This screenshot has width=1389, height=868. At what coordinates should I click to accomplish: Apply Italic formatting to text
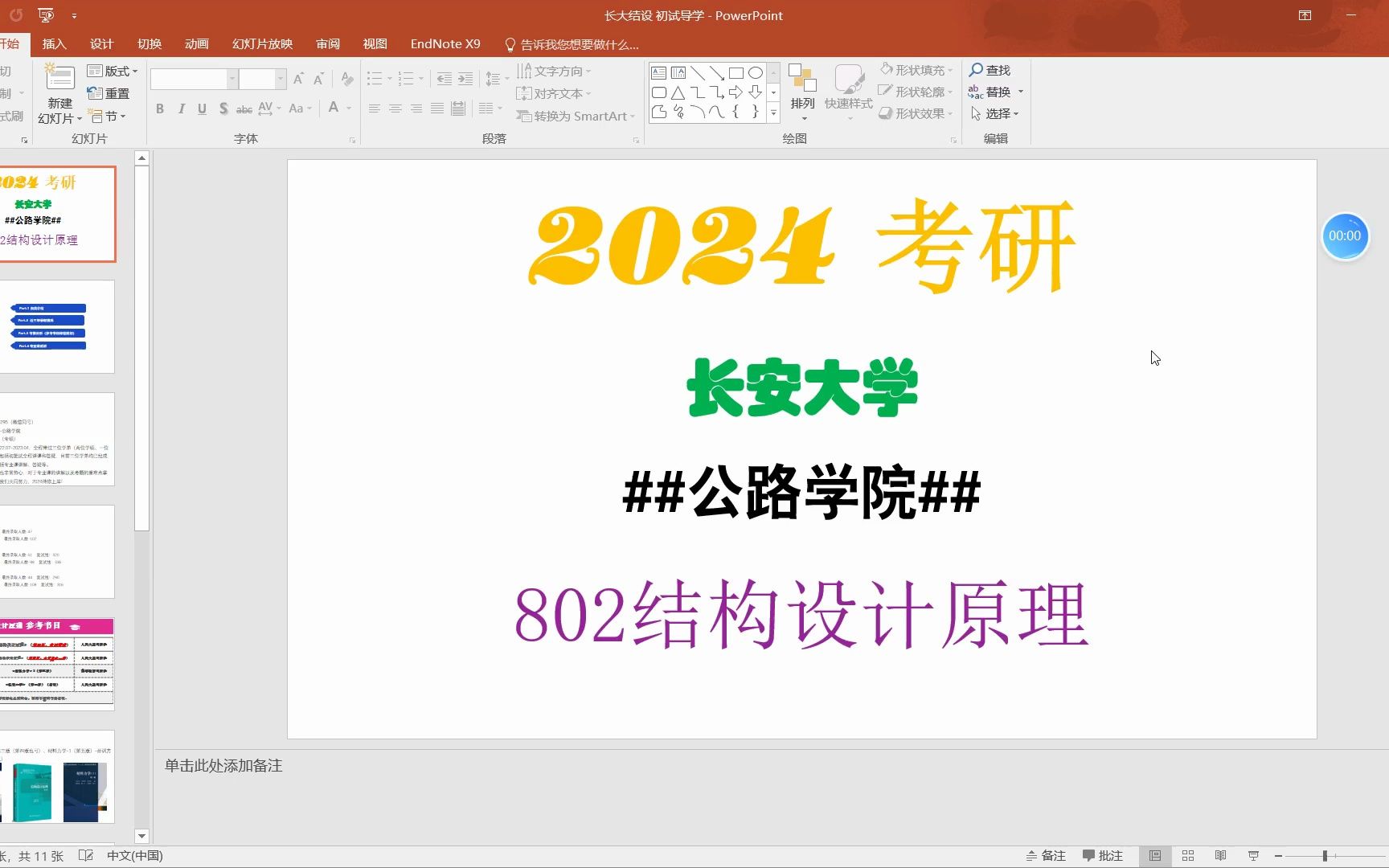tap(181, 108)
